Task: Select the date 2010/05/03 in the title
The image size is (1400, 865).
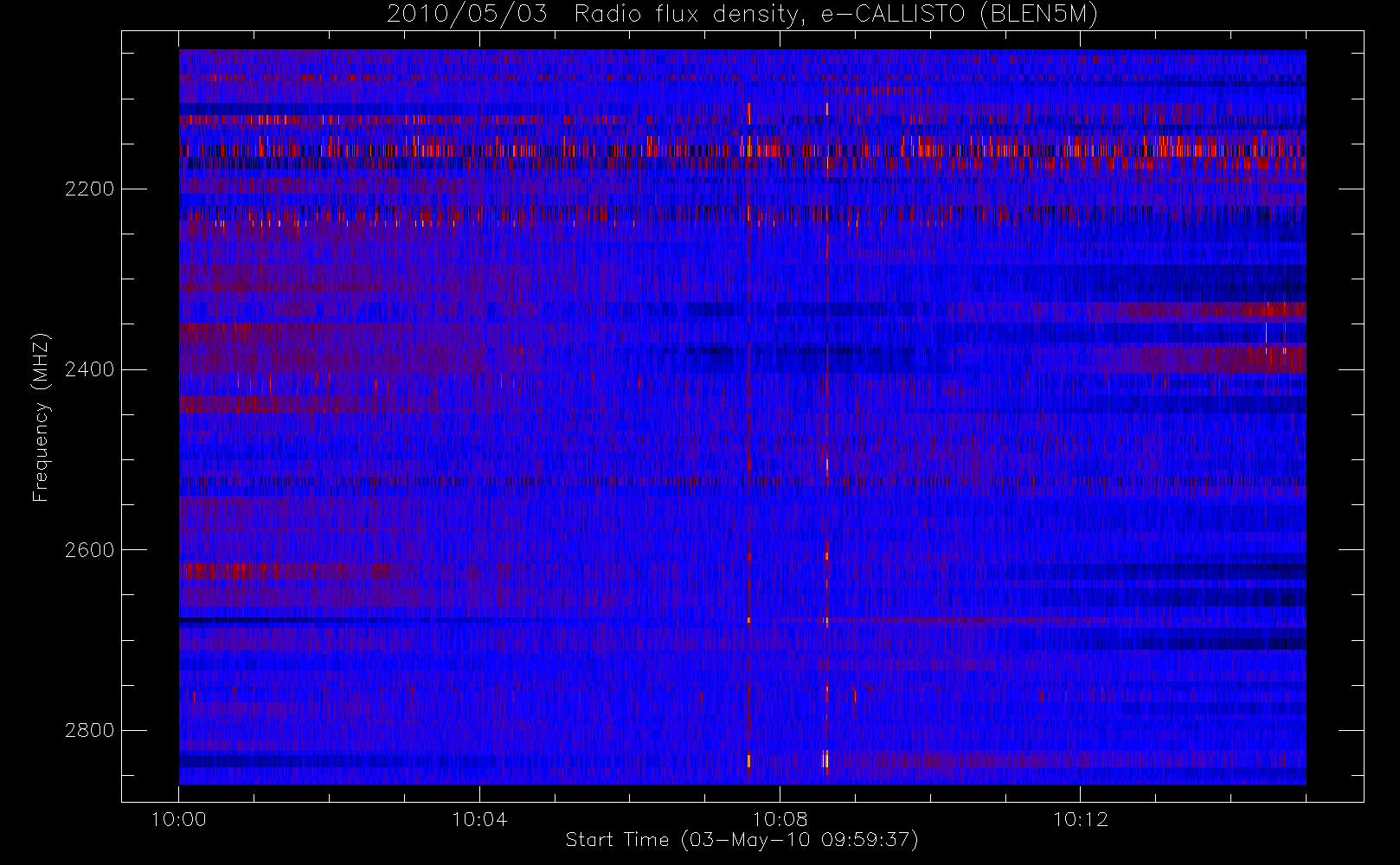Action: 467,15
